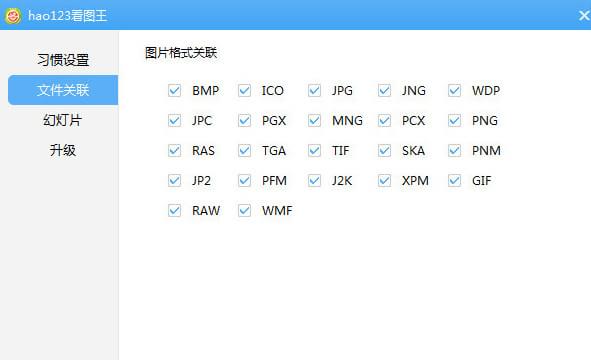
Task: Uncheck the PCX checkbox
Action: point(384,121)
